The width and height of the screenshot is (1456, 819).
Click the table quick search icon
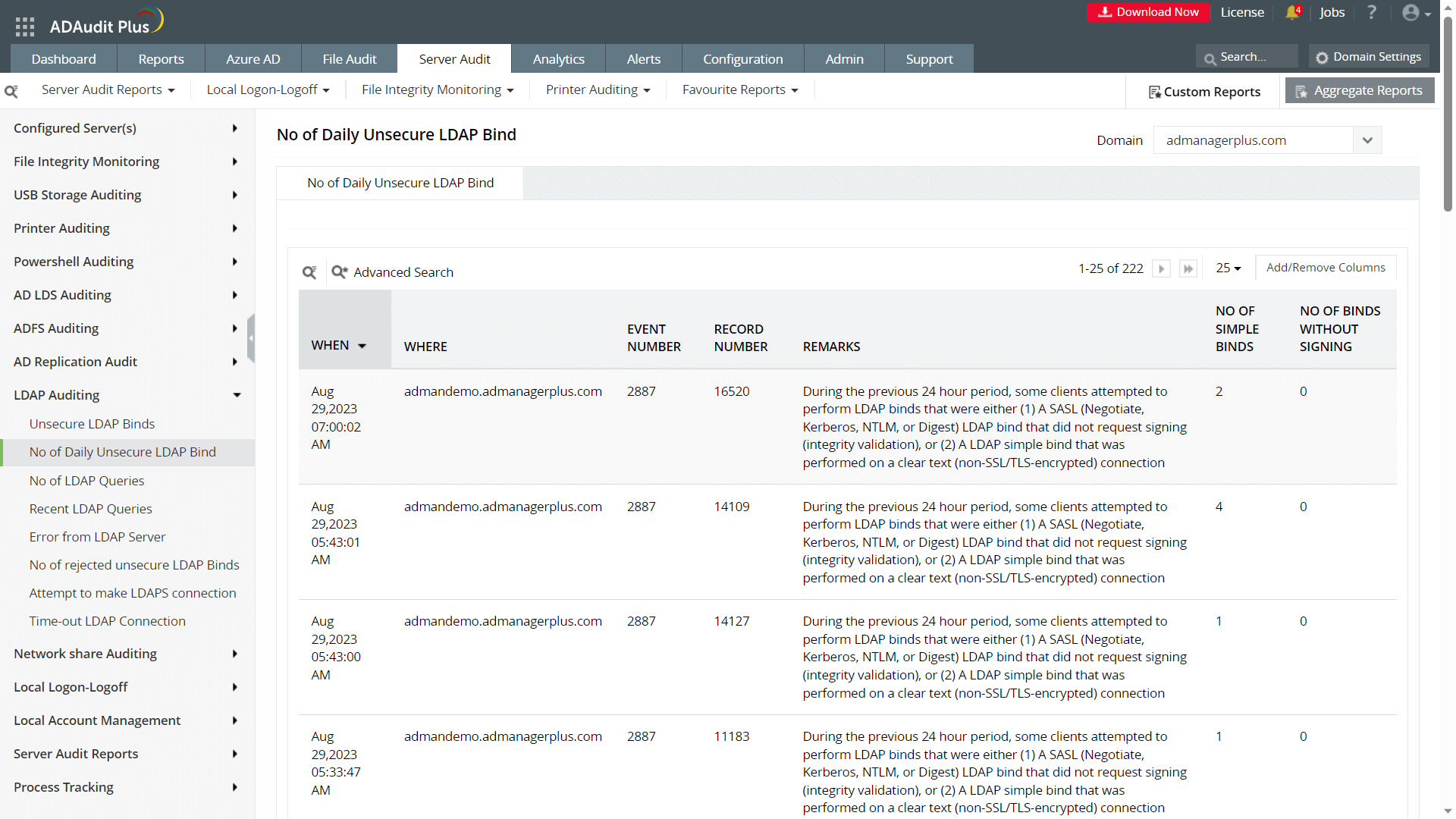point(309,272)
